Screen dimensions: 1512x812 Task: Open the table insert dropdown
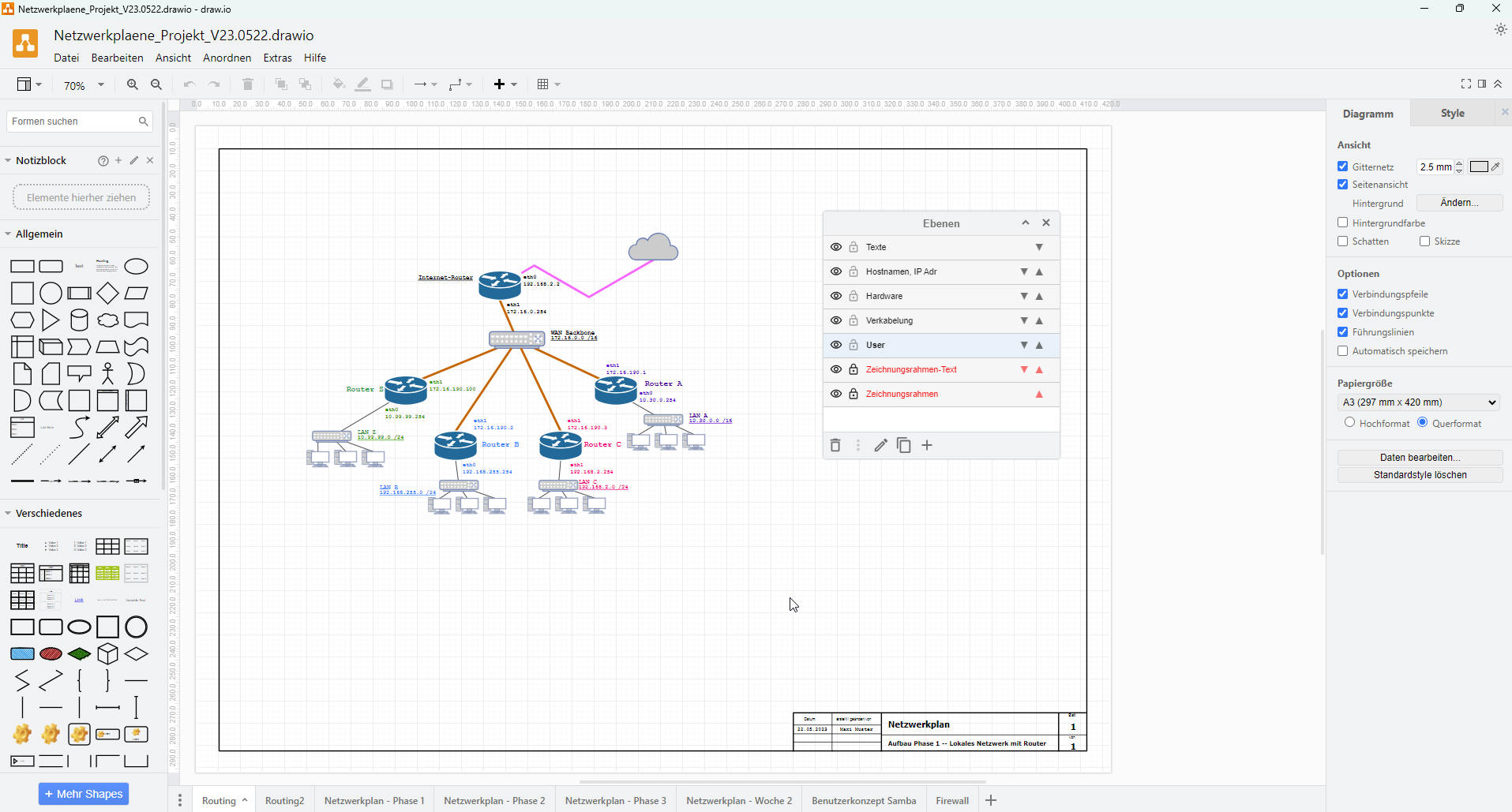coord(549,84)
